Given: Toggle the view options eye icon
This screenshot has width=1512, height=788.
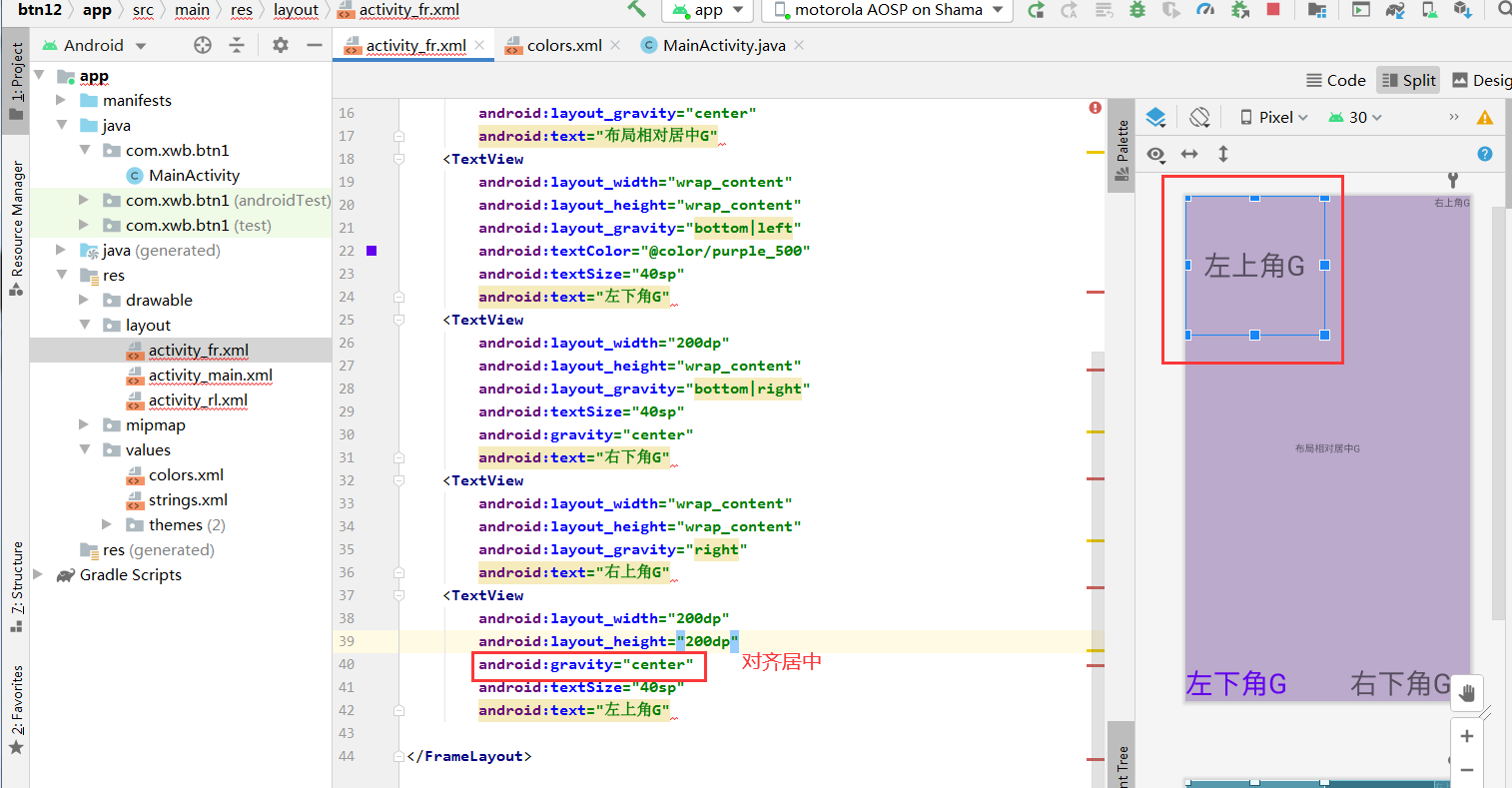Looking at the screenshot, I should click(1155, 154).
